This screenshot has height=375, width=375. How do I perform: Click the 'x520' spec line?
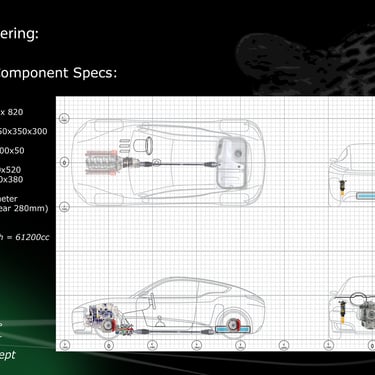10,170
